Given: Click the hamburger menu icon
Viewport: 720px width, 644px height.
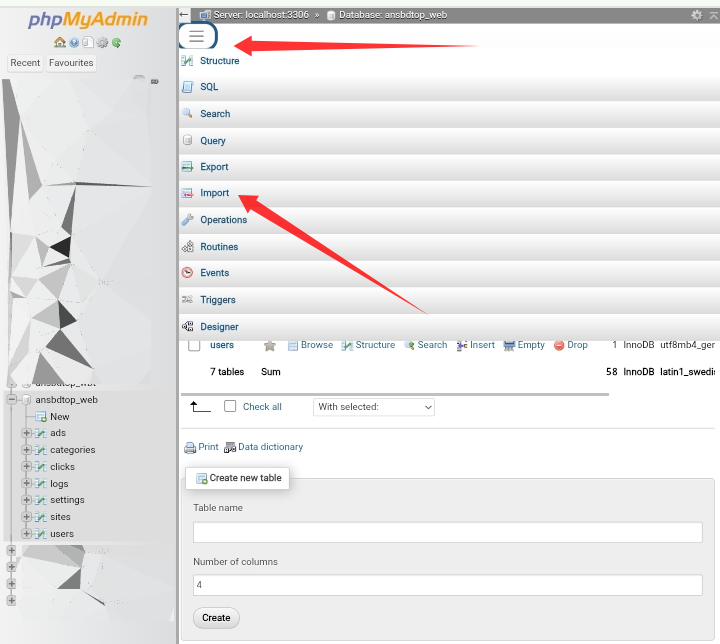Looking at the screenshot, I should click(196, 36).
